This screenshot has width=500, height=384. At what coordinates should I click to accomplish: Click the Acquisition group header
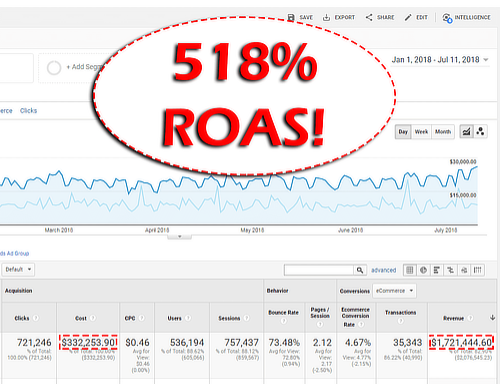[x=18, y=291]
